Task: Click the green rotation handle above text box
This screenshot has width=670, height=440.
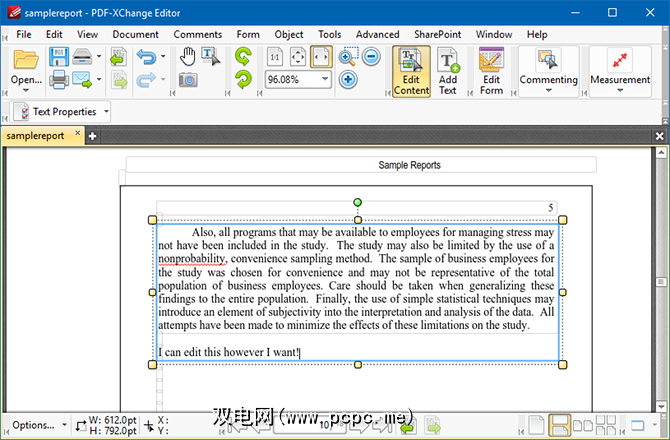Action: 358,203
